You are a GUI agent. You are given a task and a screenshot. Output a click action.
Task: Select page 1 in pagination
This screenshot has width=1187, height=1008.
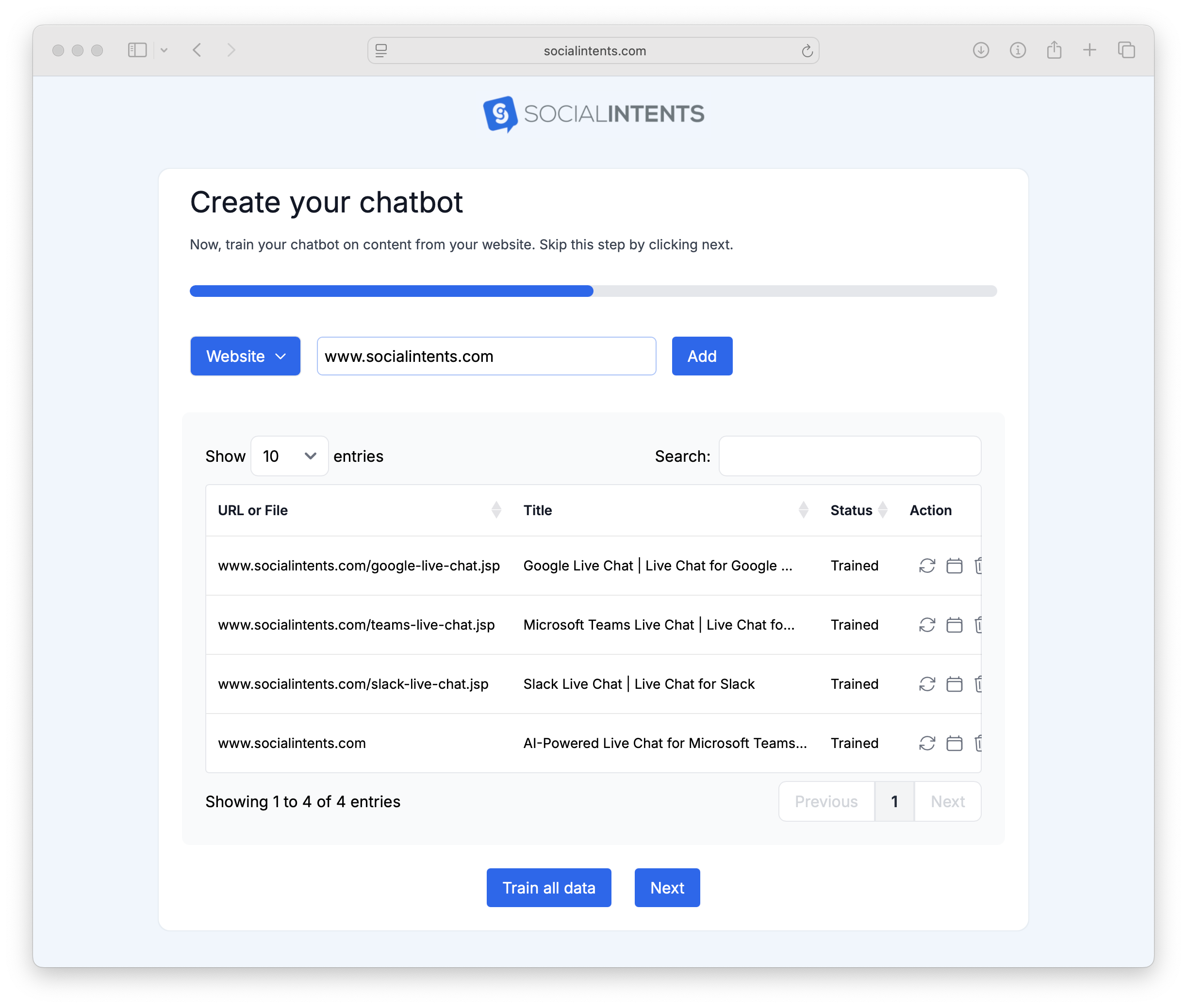[894, 801]
